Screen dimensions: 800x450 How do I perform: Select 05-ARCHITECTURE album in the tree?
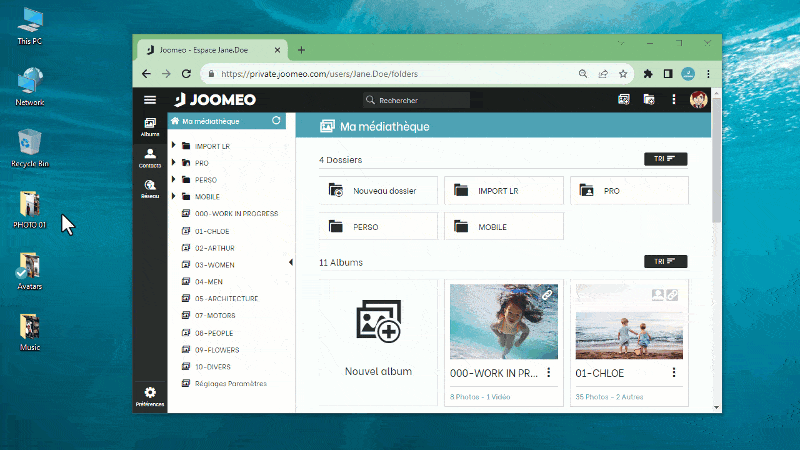226,299
